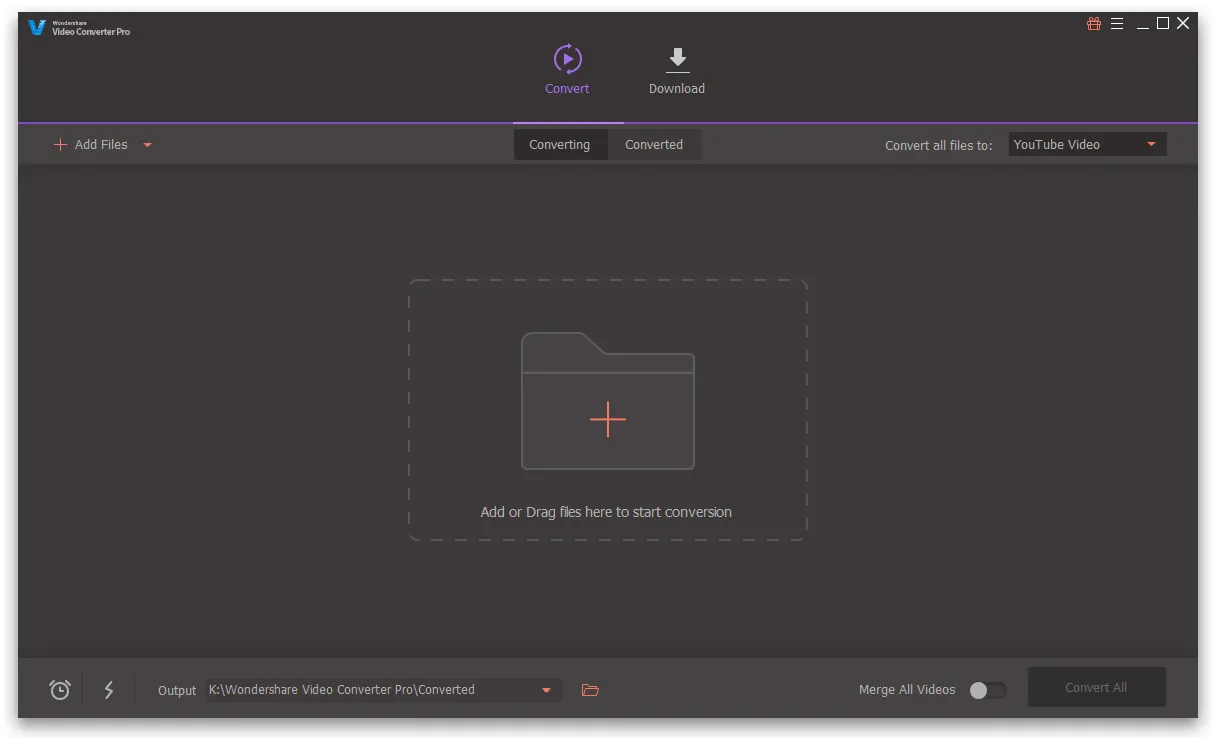The height and width of the screenshot is (738, 1216).
Task: Open the hamburger menu icon
Action: click(x=1117, y=24)
